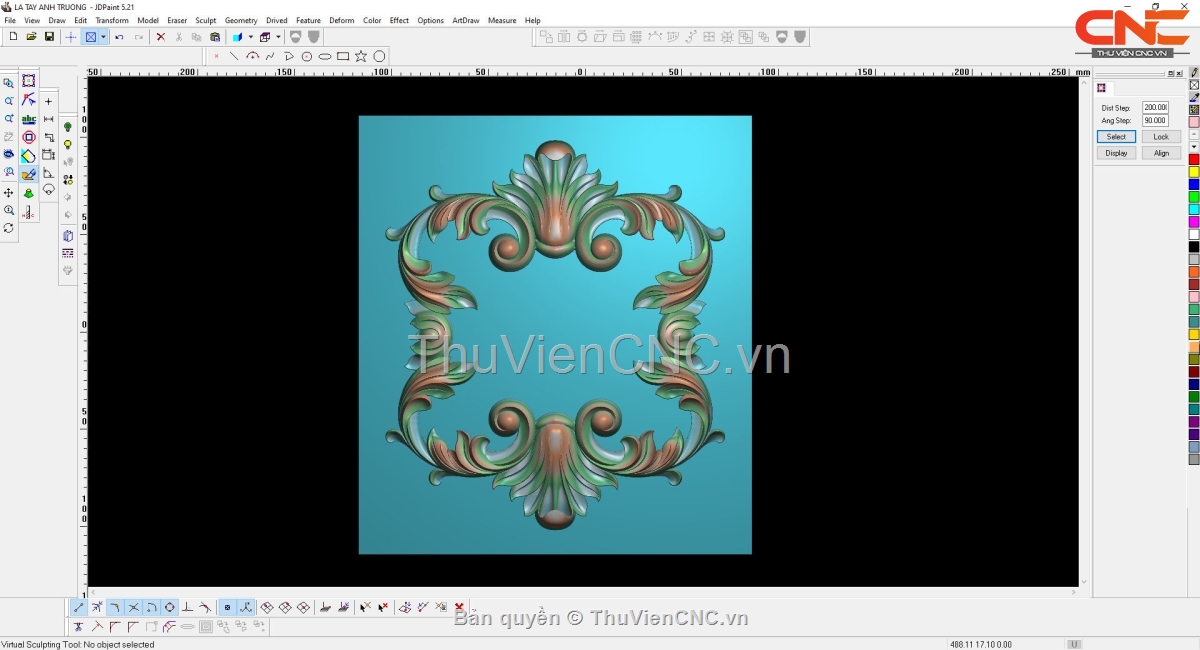Select the abc text tool

pos(29,119)
